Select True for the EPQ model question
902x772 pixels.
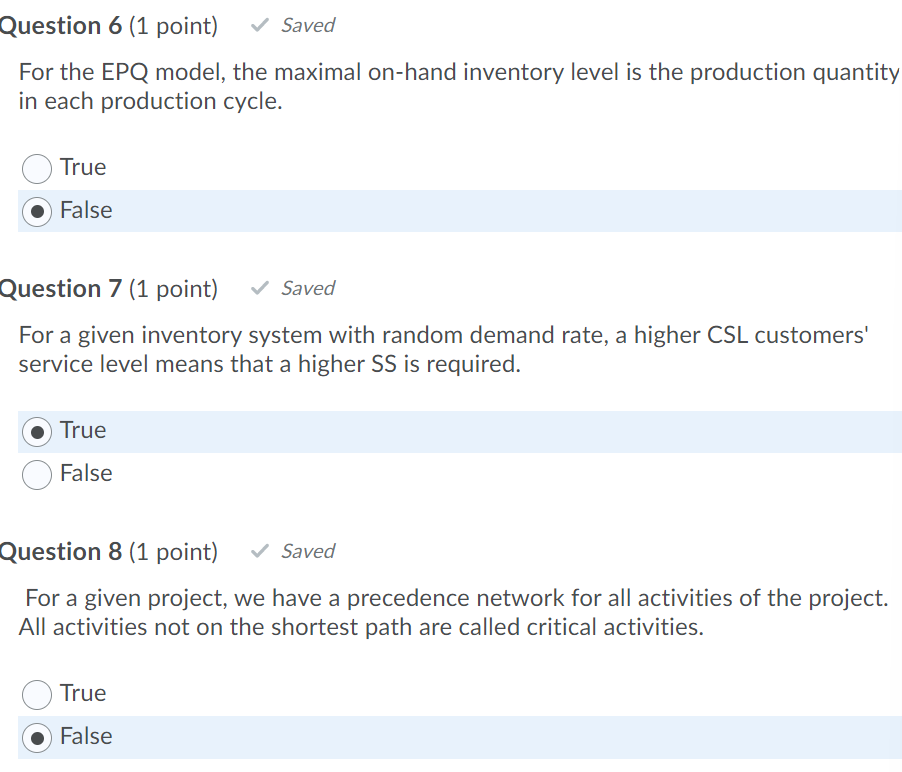[36, 168]
